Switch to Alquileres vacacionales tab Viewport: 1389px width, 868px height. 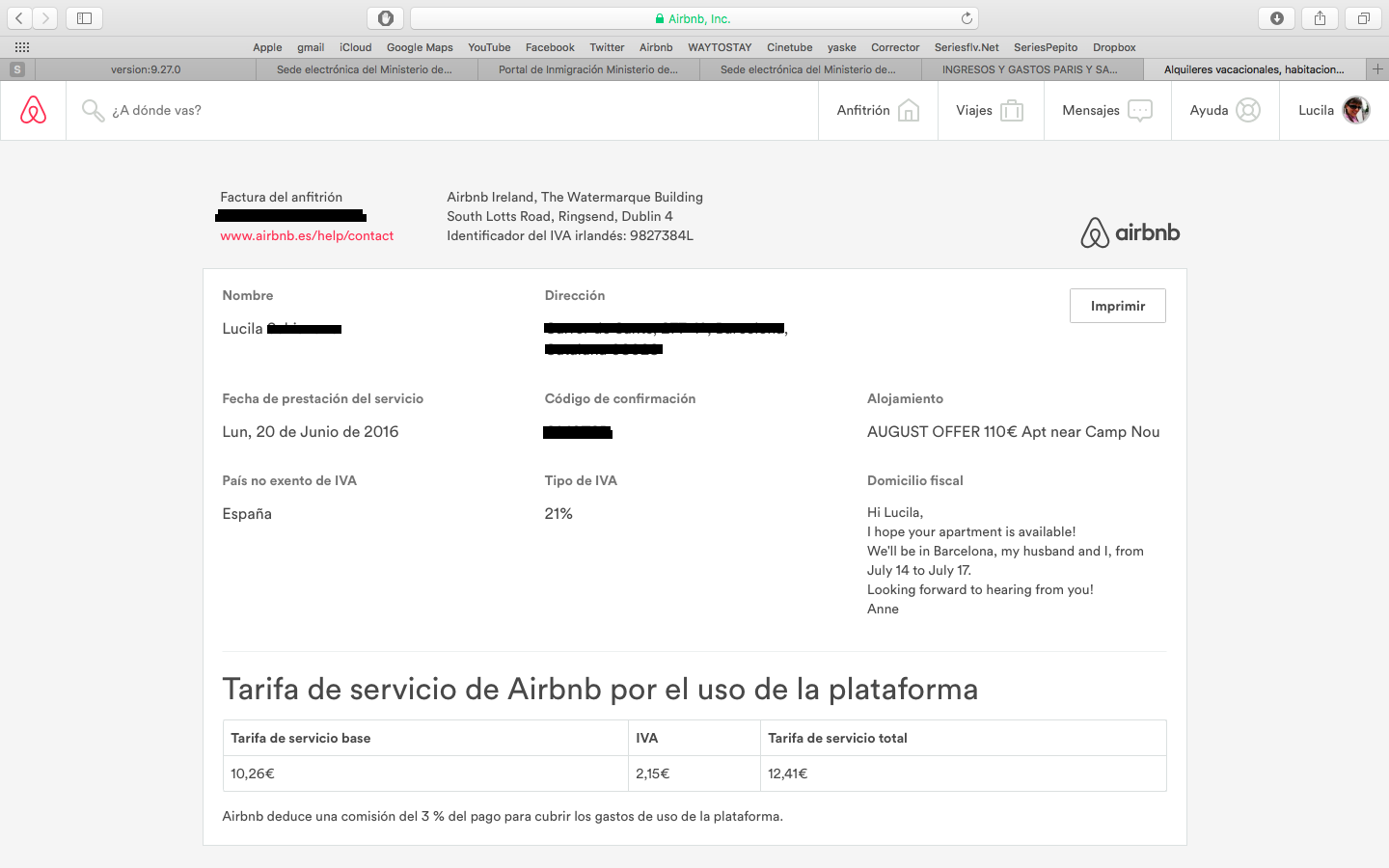coord(1254,69)
